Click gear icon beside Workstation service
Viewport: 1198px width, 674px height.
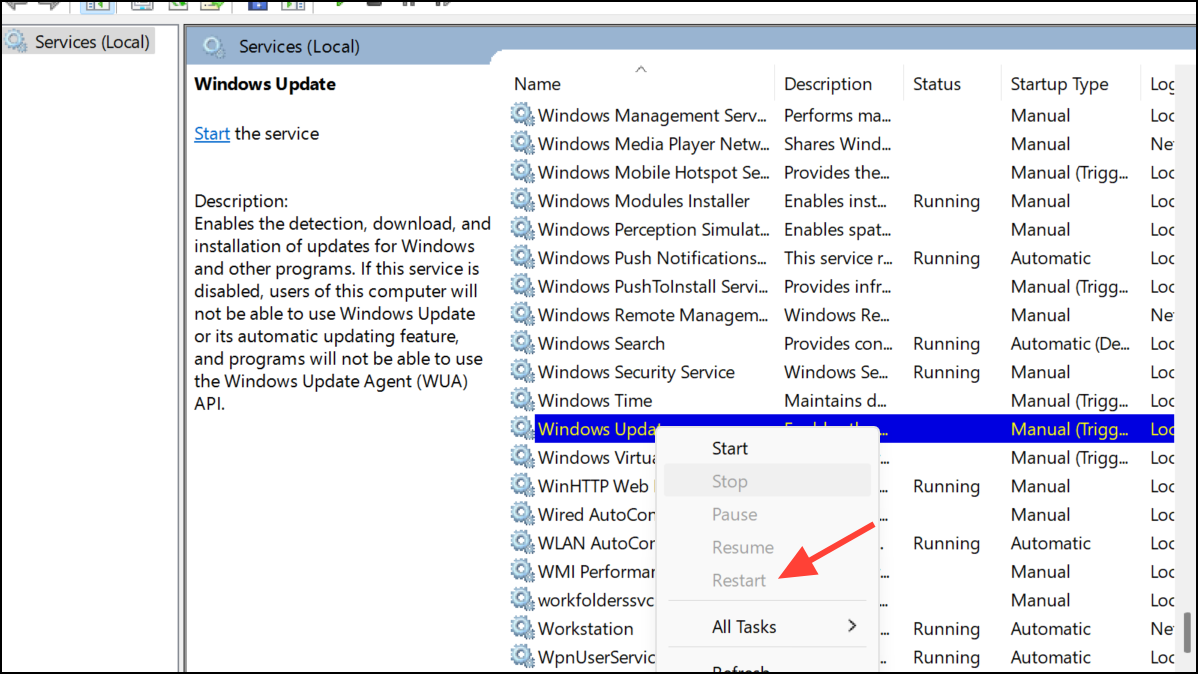tap(523, 628)
